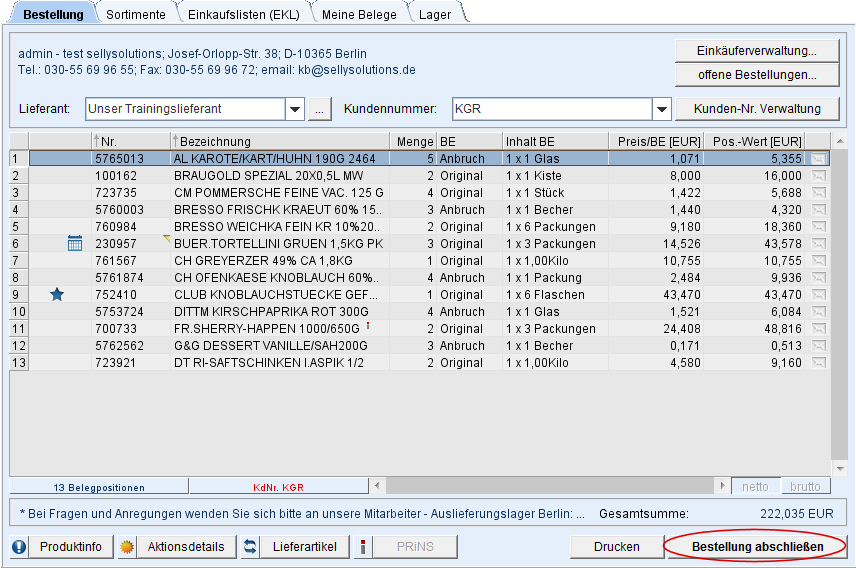Click the envelope icon in row 1
The image size is (856, 568).
(x=819, y=159)
